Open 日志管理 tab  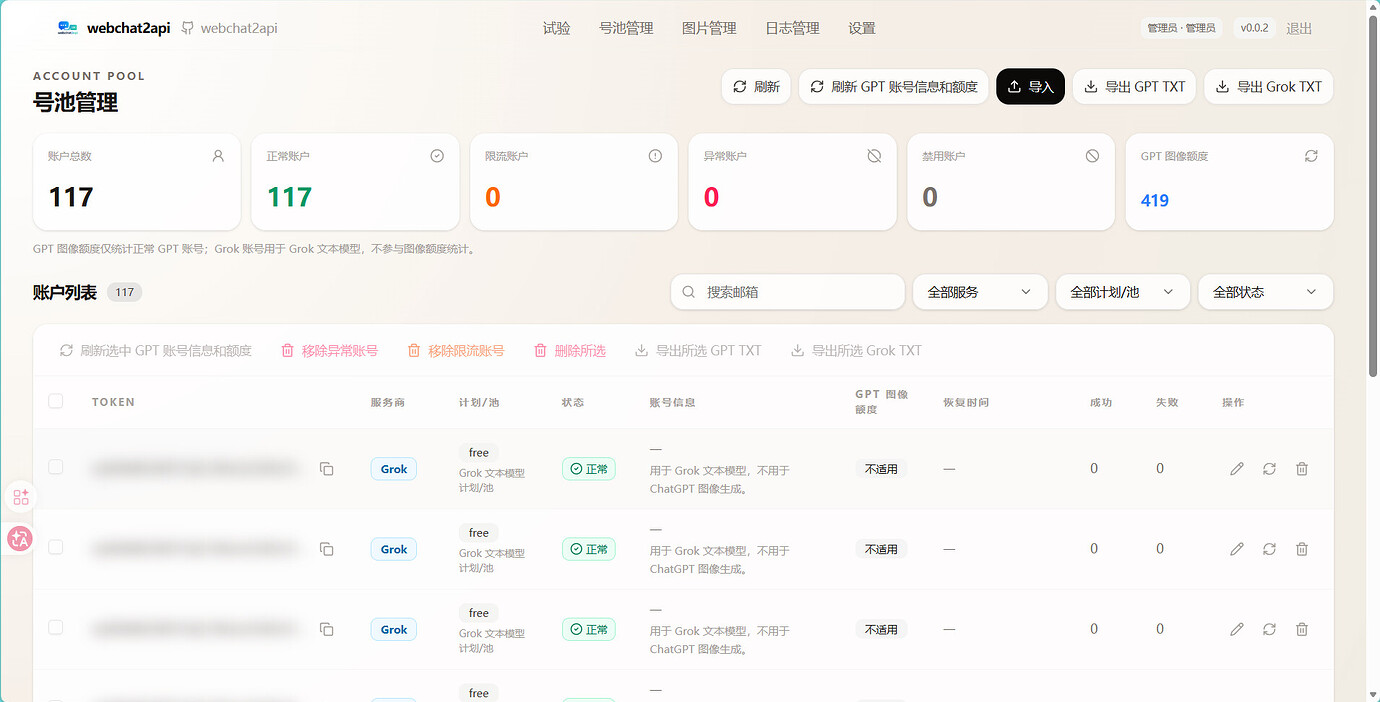(792, 28)
